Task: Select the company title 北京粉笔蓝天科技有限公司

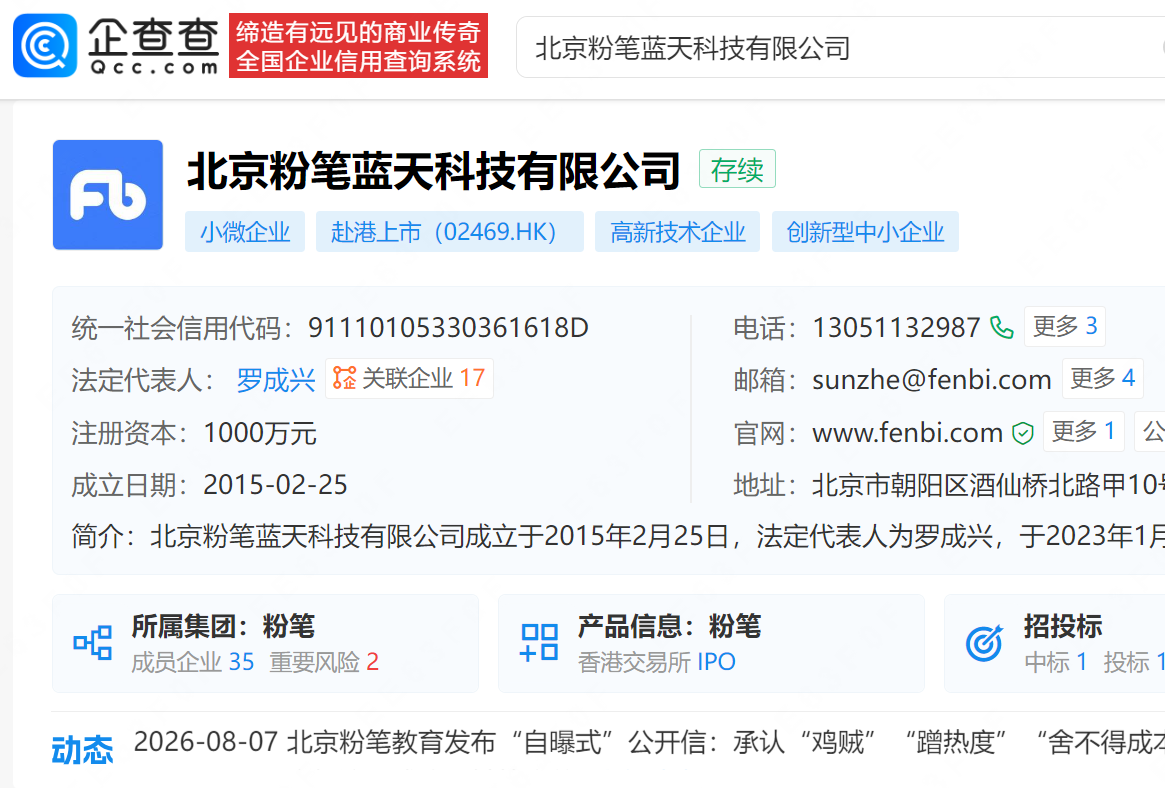Action: tap(433, 171)
